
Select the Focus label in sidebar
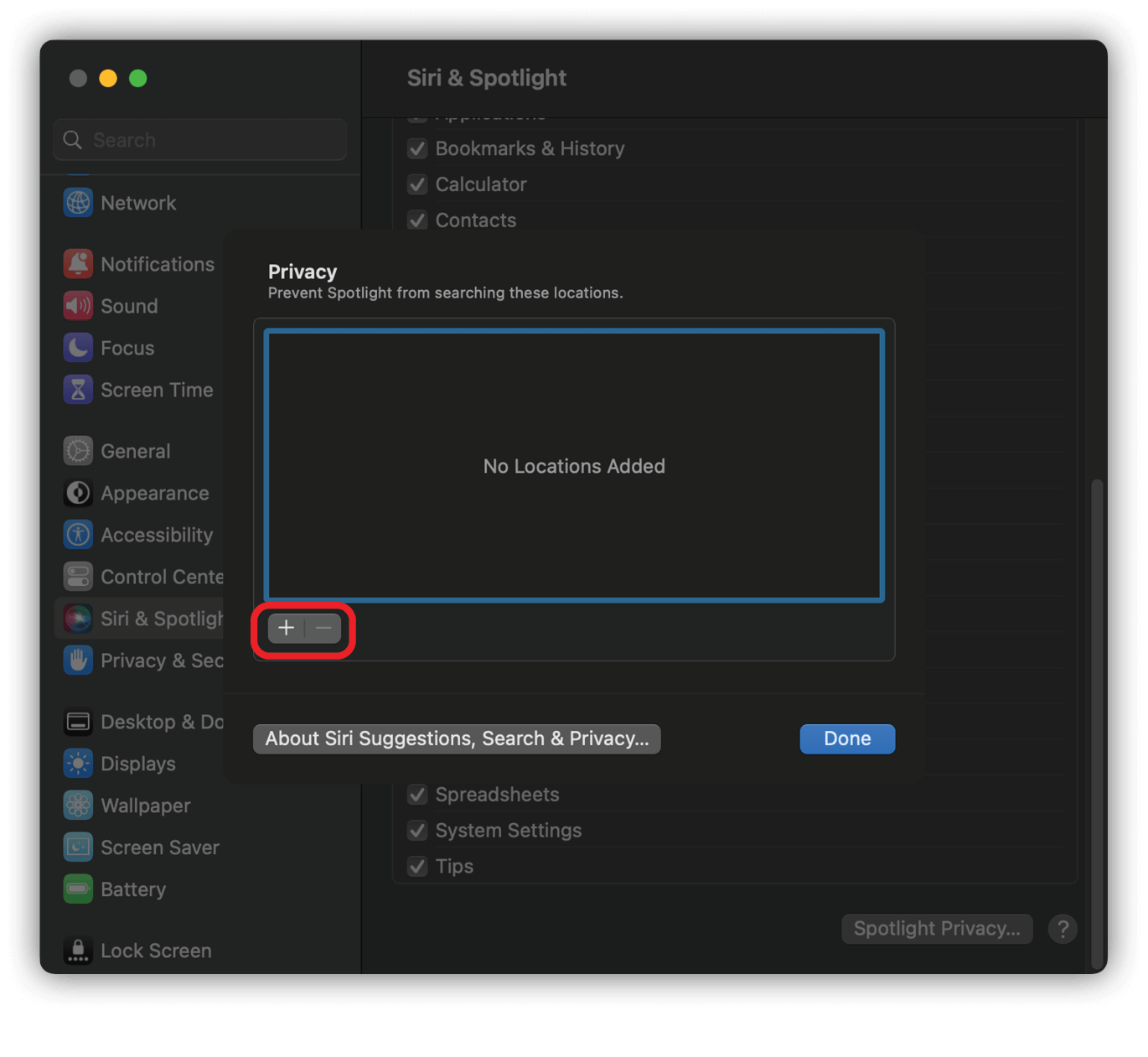point(127,348)
